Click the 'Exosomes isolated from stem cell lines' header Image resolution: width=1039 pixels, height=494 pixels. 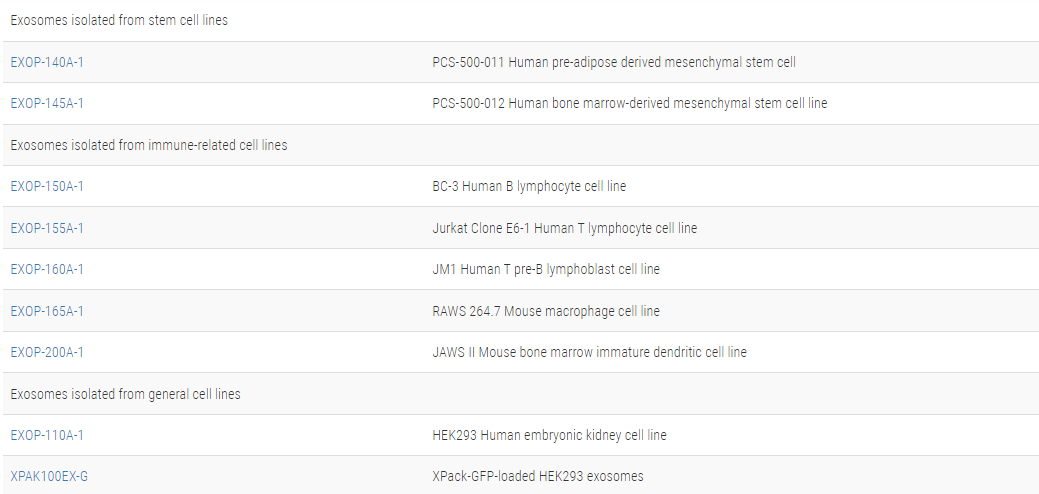click(119, 20)
